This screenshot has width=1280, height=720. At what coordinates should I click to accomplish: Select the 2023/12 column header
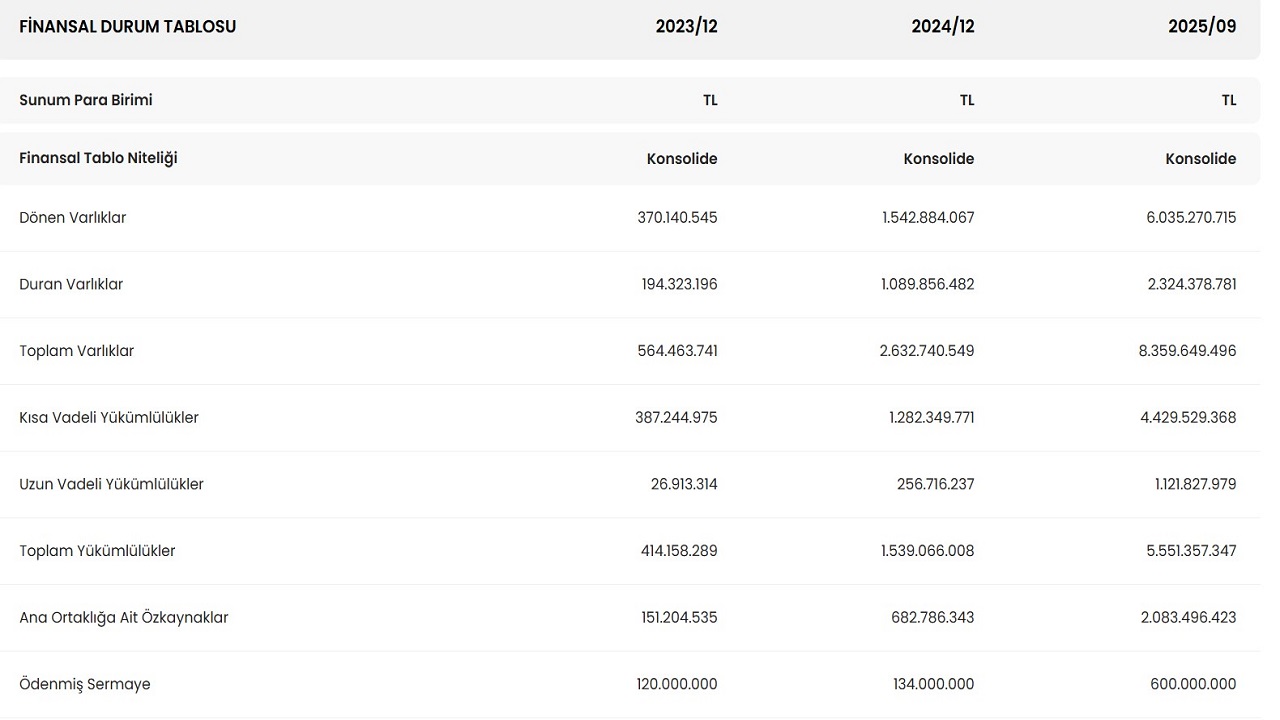click(x=686, y=27)
